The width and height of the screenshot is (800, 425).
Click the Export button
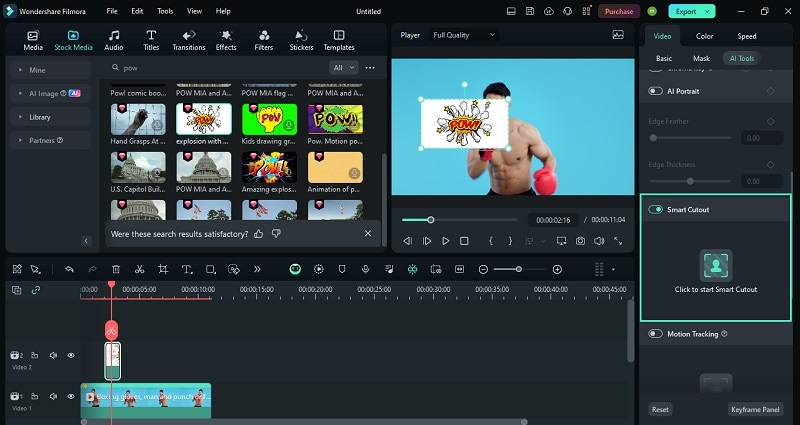point(686,11)
